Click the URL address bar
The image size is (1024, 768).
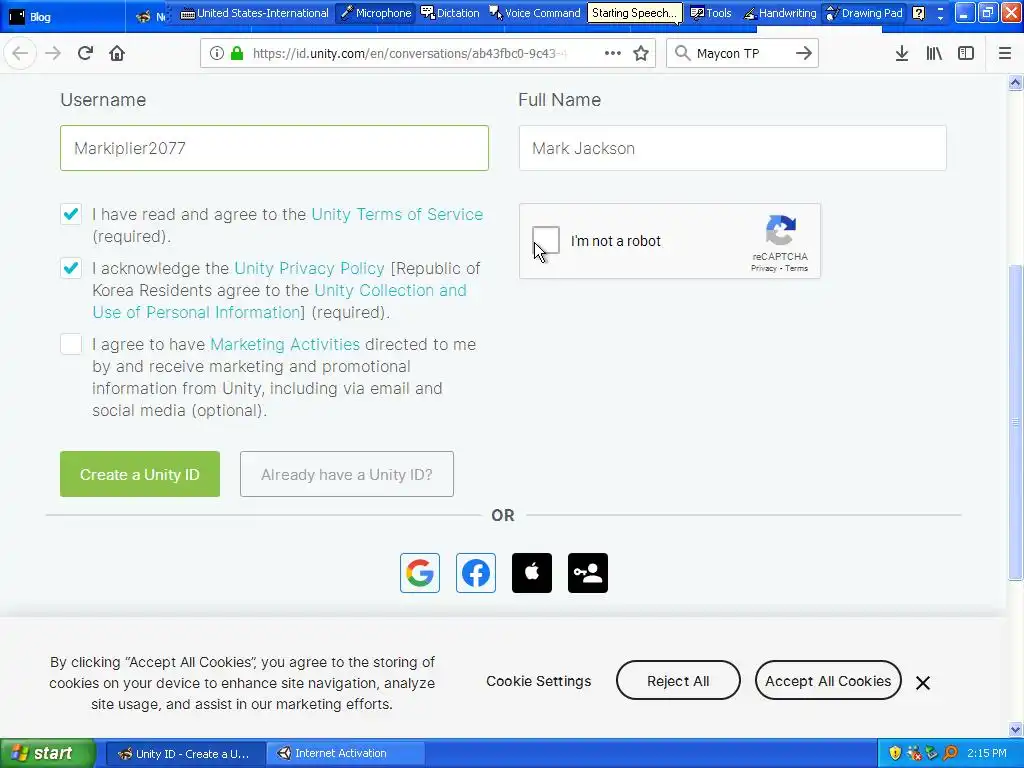coord(409,53)
